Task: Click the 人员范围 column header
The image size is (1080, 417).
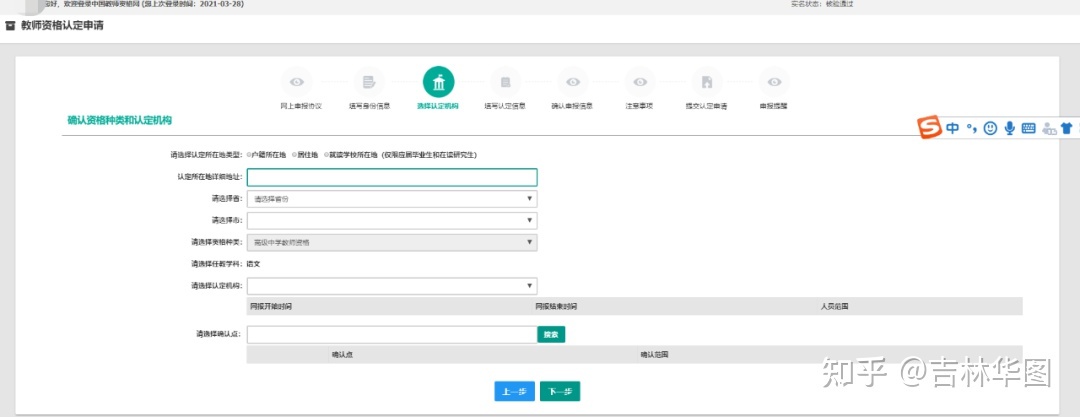Action: pyautogui.click(x=834, y=306)
